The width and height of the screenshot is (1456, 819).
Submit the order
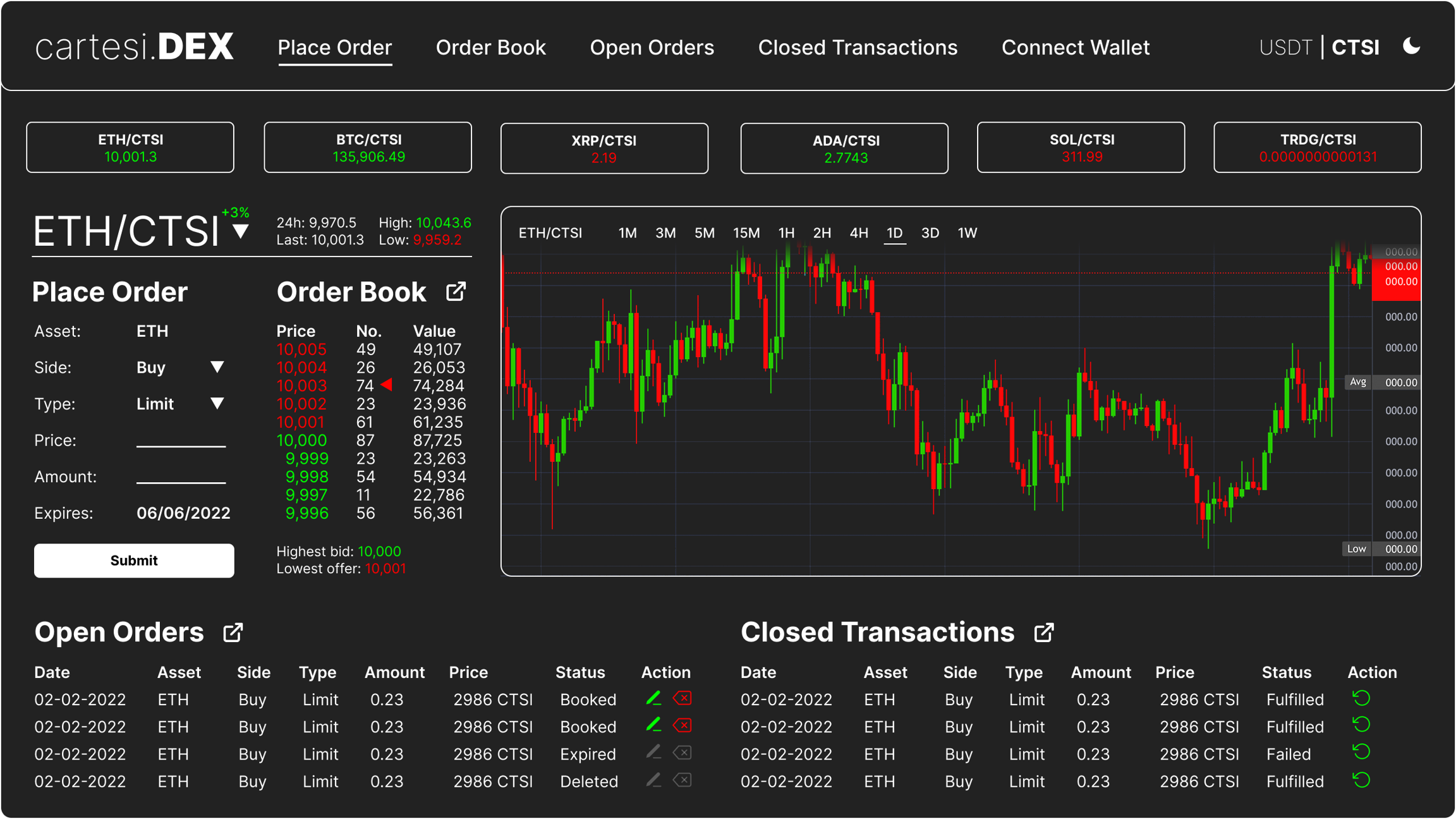[134, 561]
